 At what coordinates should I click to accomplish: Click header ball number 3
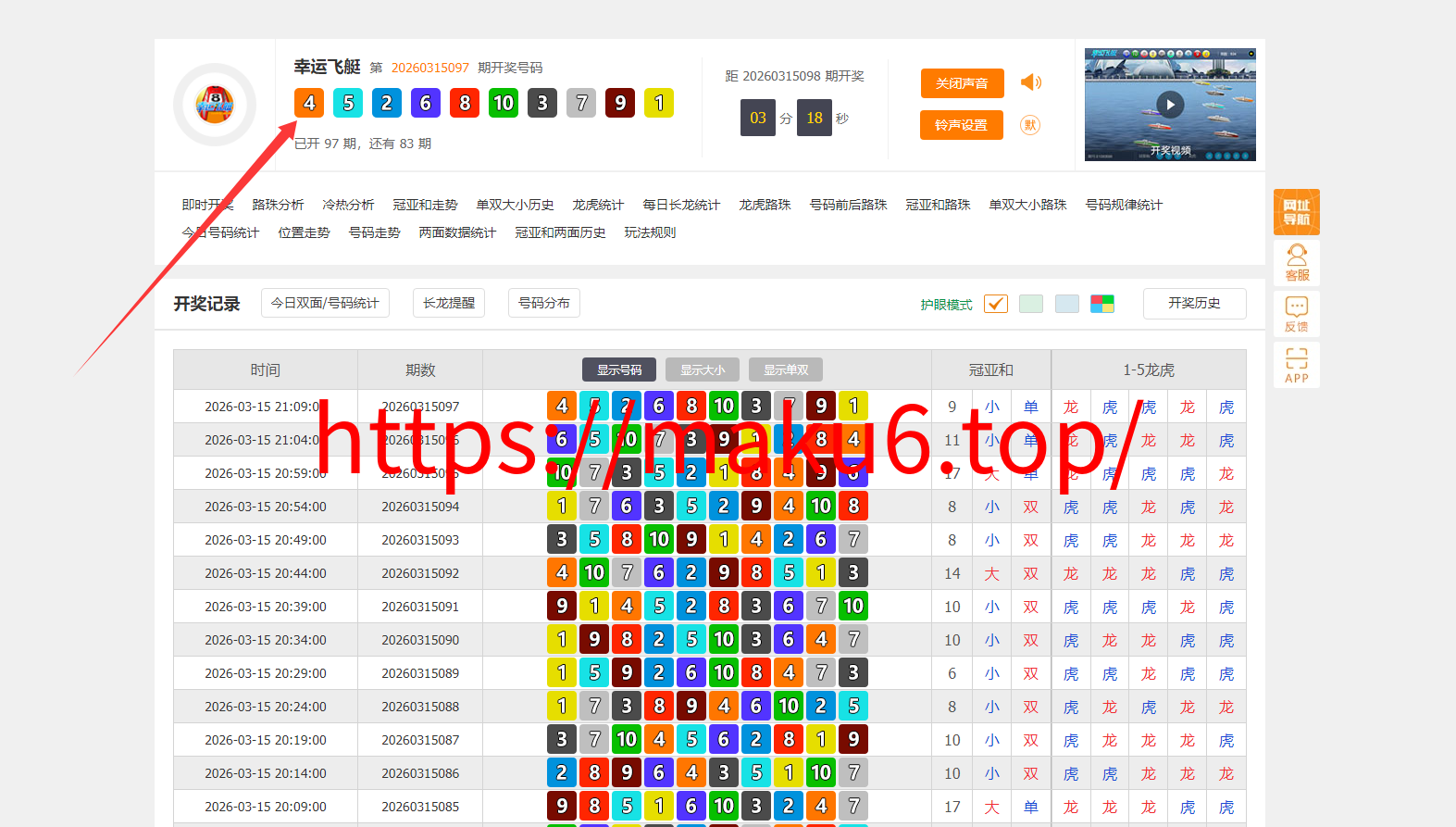(542, 103)
